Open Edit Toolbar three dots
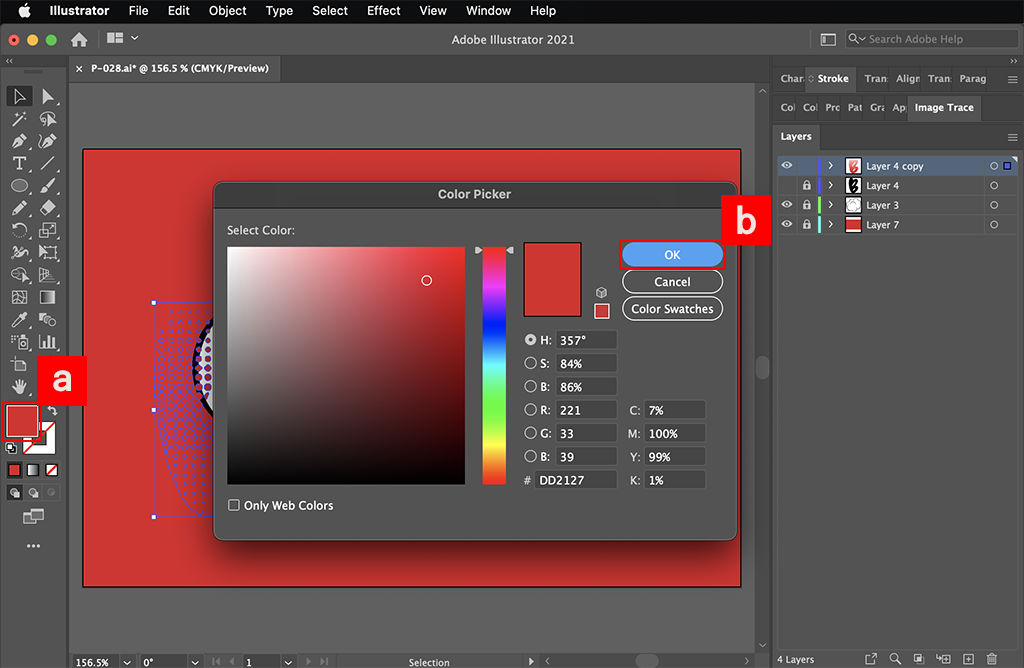 (x=33, y=546)
